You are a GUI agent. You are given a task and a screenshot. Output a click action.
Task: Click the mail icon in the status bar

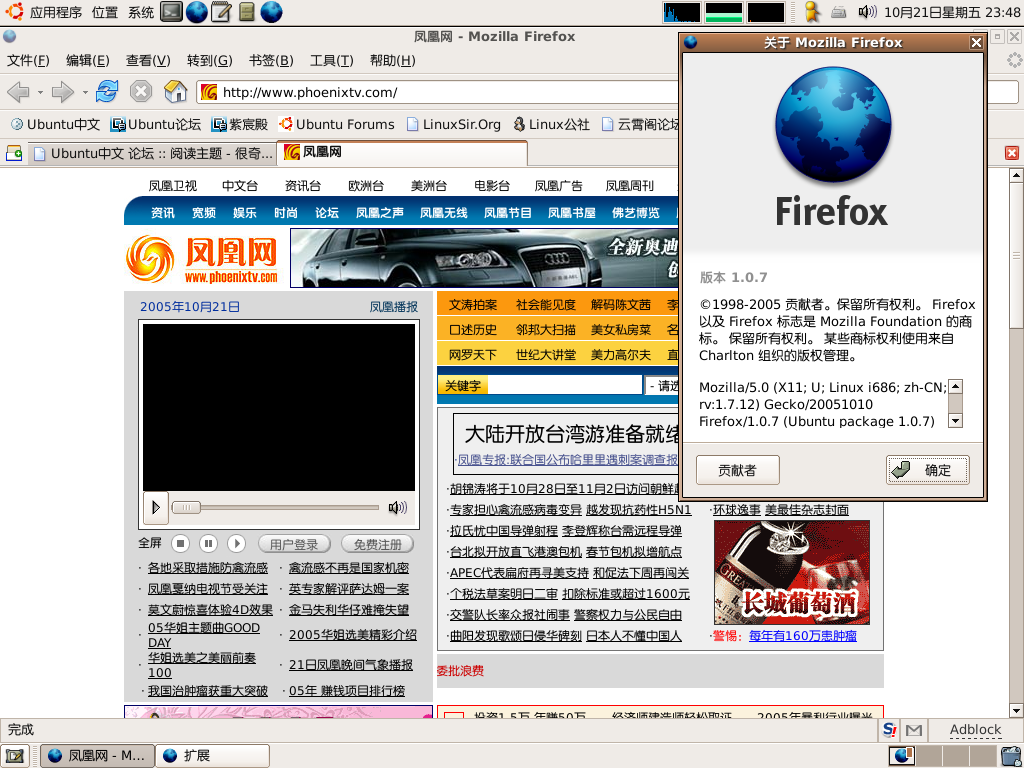click(914, 730)
